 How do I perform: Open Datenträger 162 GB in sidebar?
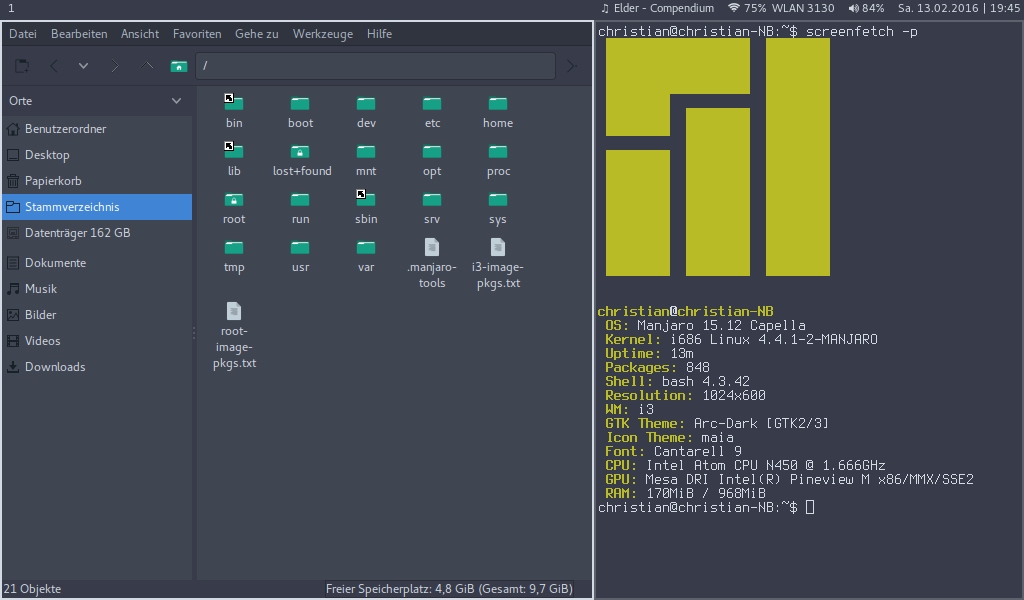click(97, 233)
